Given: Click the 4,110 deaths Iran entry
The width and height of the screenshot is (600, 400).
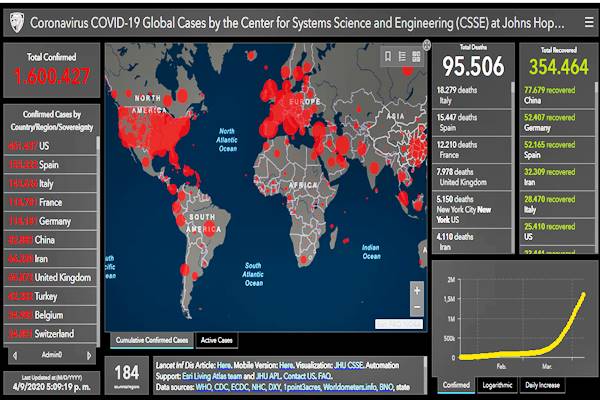Looking at the screenshot, I should pos(471,242).
